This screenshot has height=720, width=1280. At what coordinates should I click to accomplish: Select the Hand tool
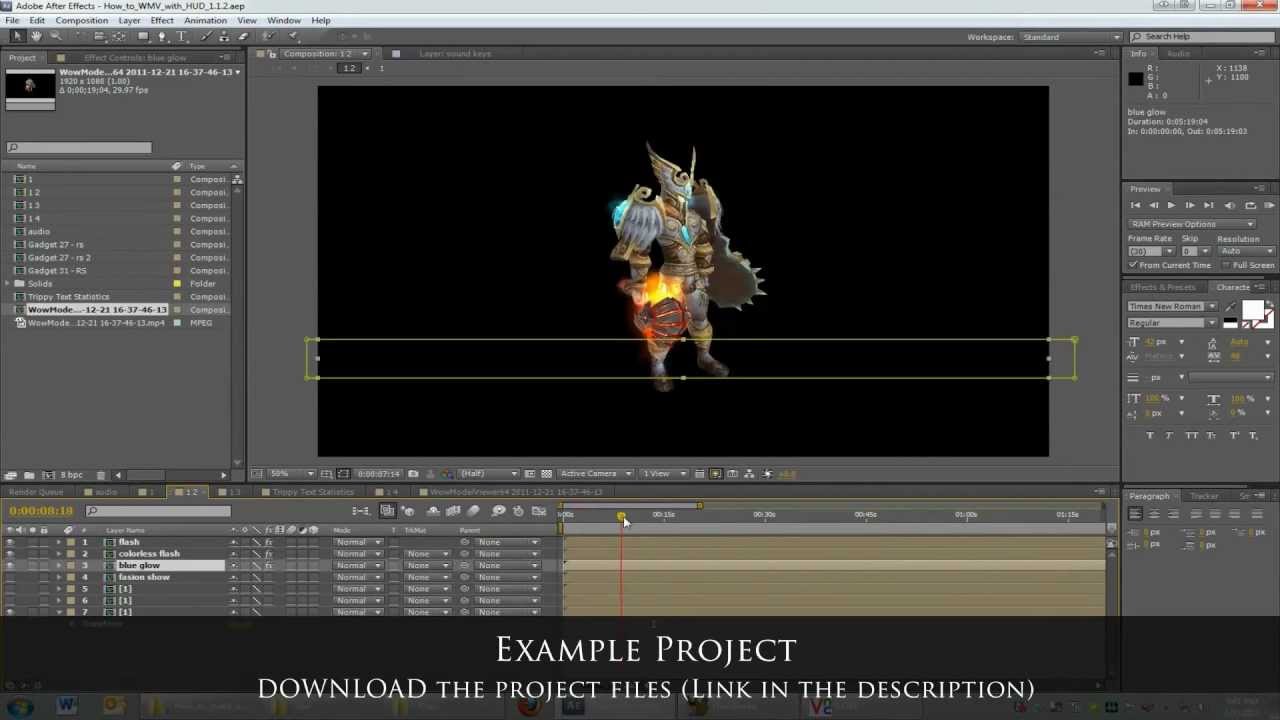coord(36,37)
